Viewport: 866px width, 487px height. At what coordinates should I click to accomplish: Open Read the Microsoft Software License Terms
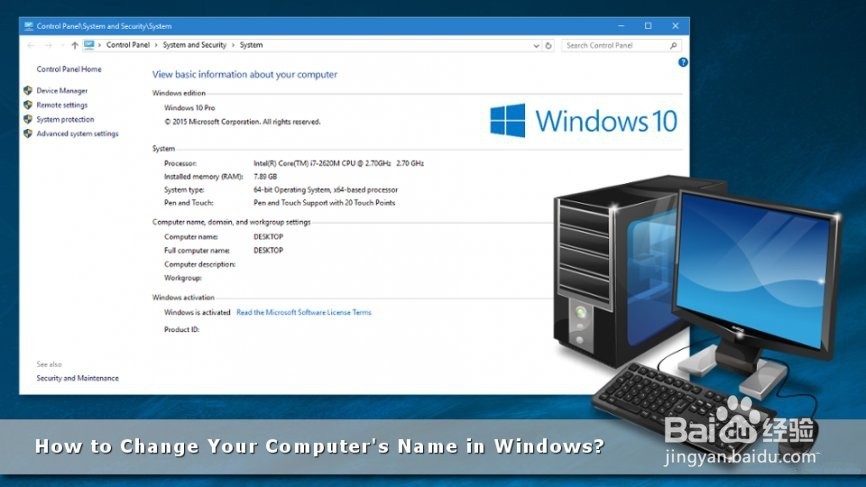[304, 313]
